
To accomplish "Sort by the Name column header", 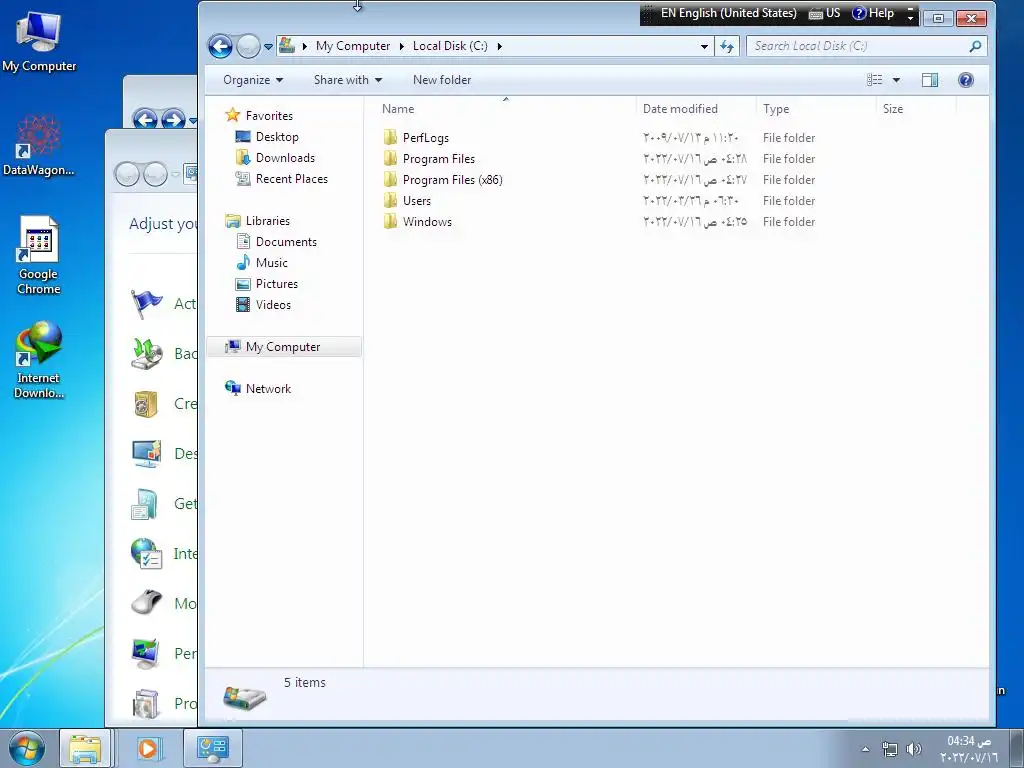I will click(398, 109).
